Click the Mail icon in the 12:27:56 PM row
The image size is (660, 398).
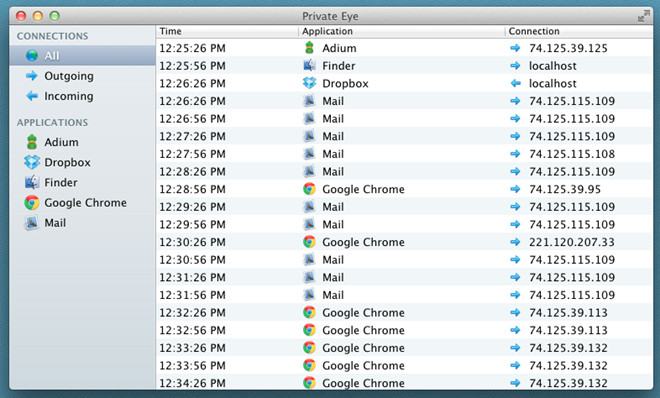309,154
